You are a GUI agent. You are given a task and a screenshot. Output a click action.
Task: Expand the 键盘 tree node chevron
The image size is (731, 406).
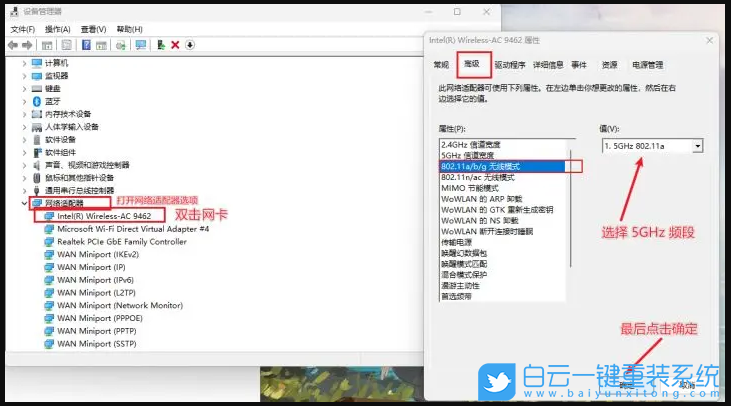pos(24,89)
